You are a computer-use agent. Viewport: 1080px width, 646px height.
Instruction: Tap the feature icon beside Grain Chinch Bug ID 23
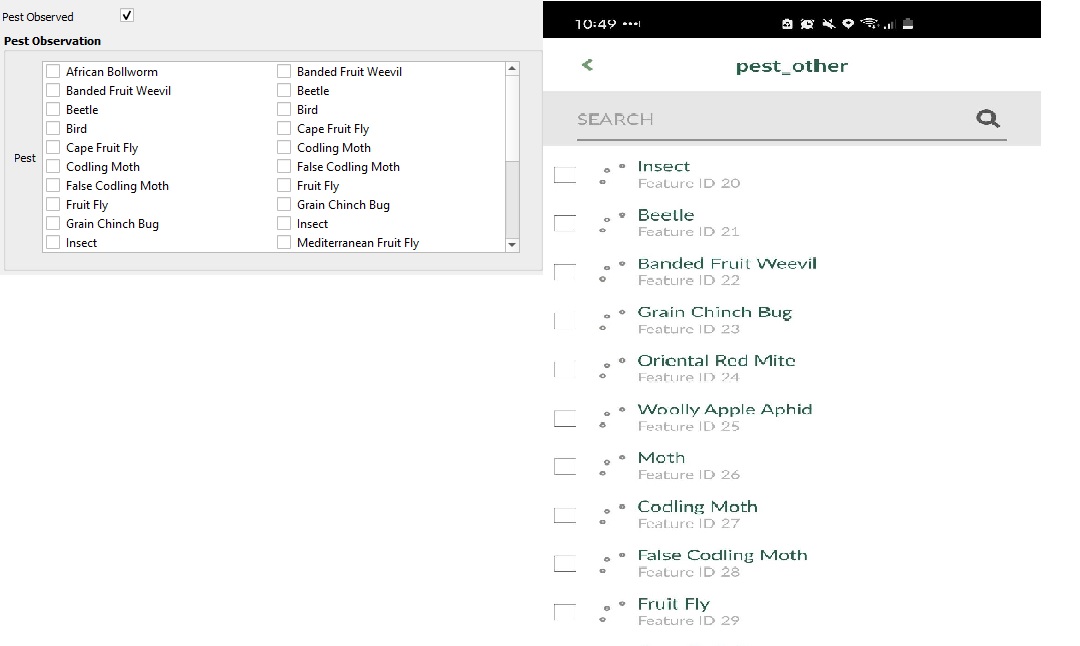coord(611,321)
